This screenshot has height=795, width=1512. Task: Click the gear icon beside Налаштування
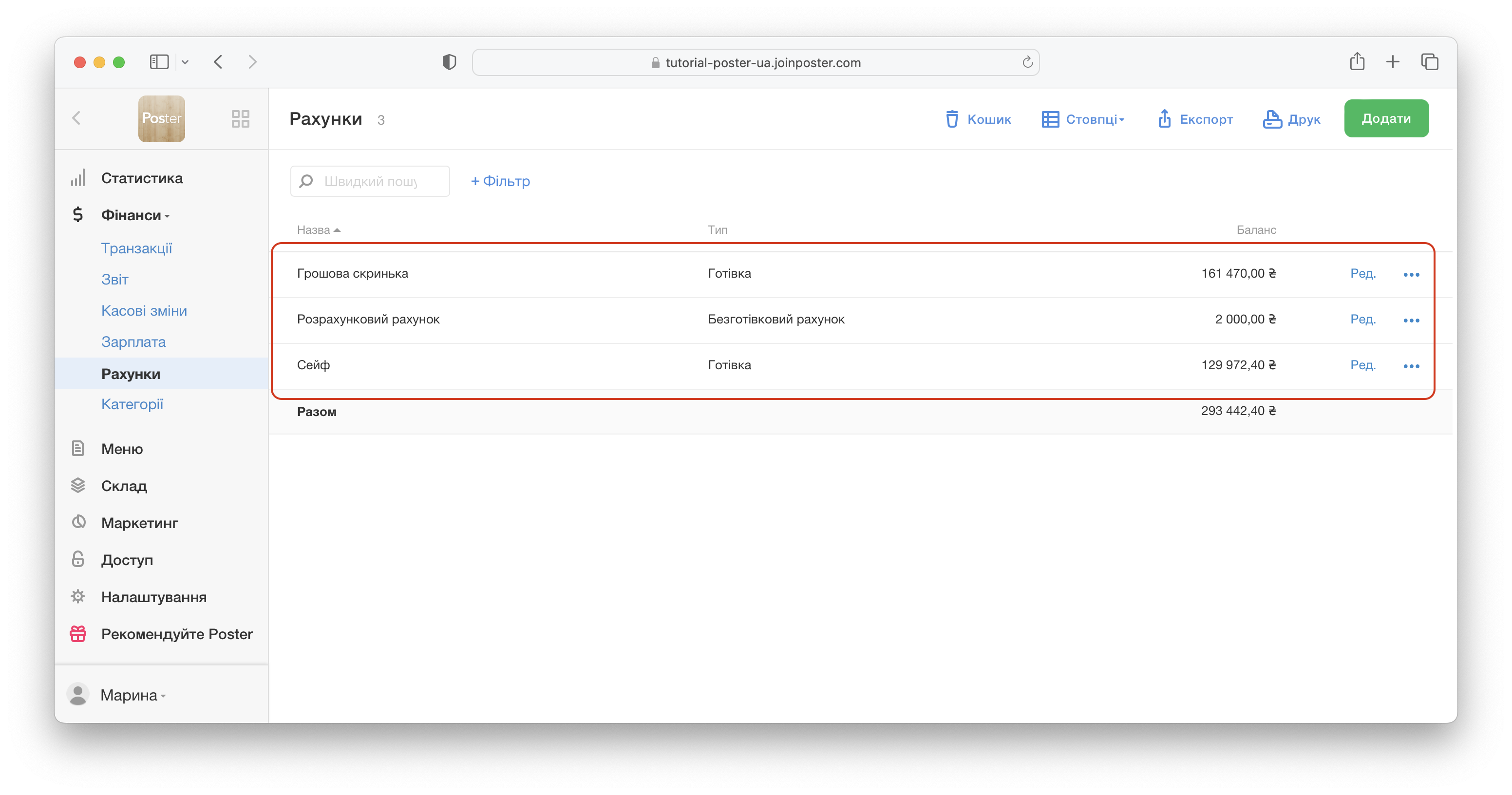click(78, 597)
